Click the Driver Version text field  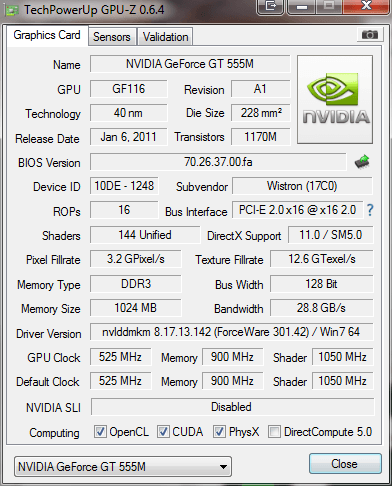(232, 332)
